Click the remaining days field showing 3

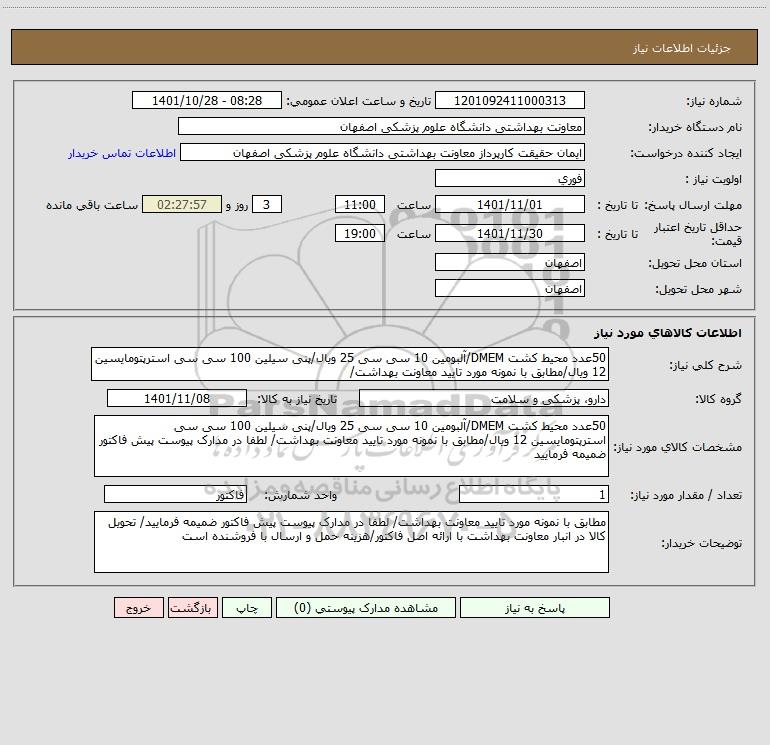click(x=267, y=204)
